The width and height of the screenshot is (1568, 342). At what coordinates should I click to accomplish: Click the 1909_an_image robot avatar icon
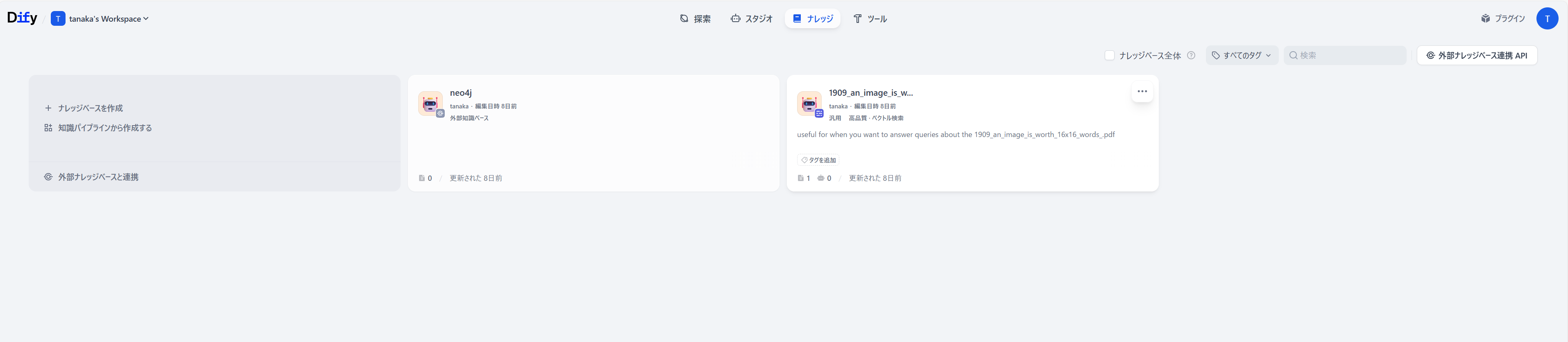point(809,104)
